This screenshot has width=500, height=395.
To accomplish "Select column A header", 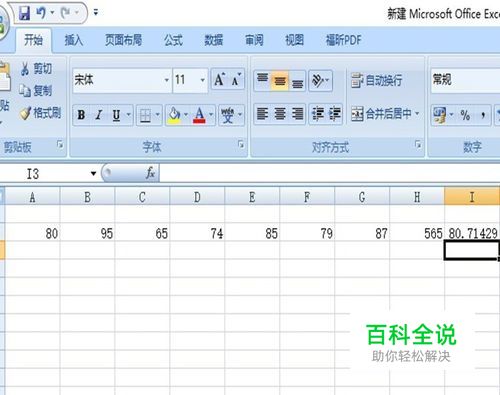I will (32, 197).
